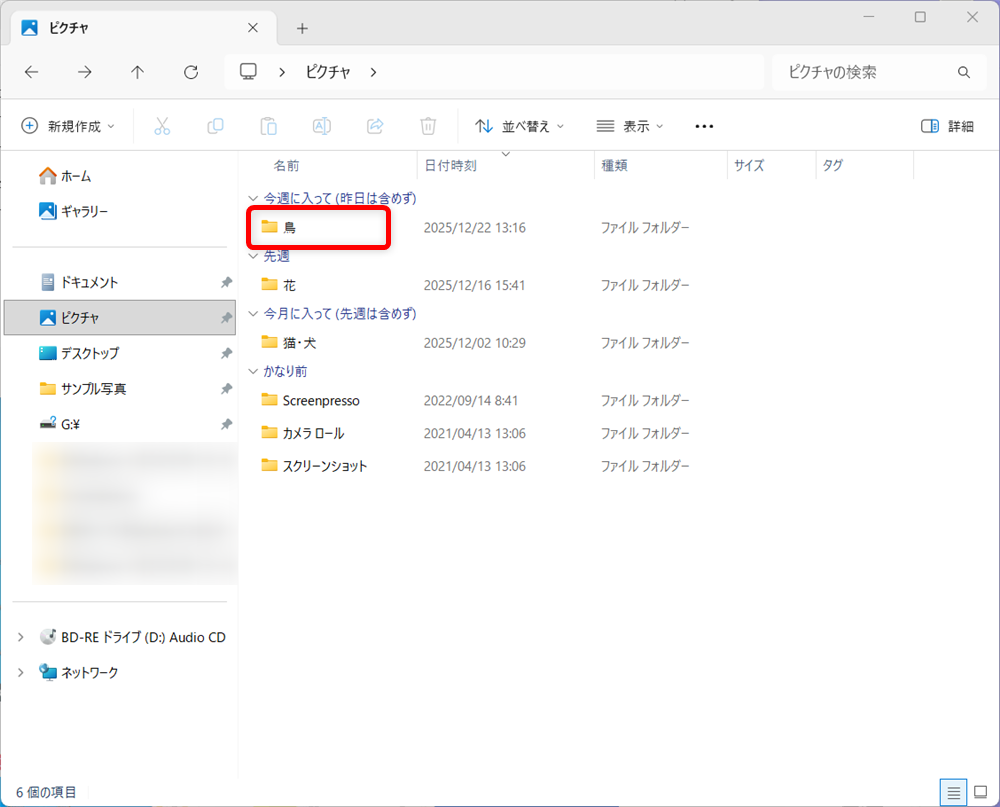Paste clipboard contents via paste icon
The height and width of the screenshot is (807, 1000).
(268, 126)
